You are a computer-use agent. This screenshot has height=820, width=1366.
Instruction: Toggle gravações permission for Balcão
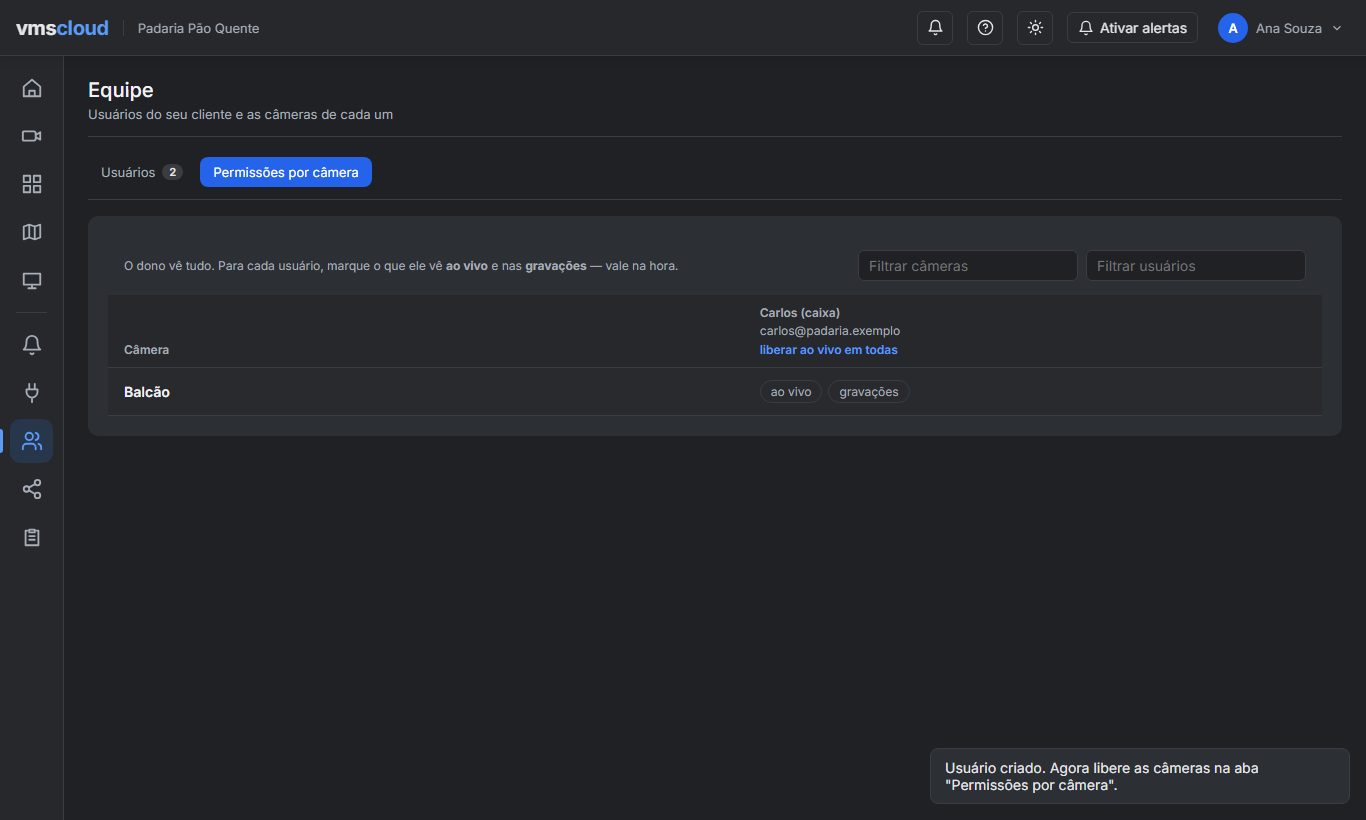point(869,392)
